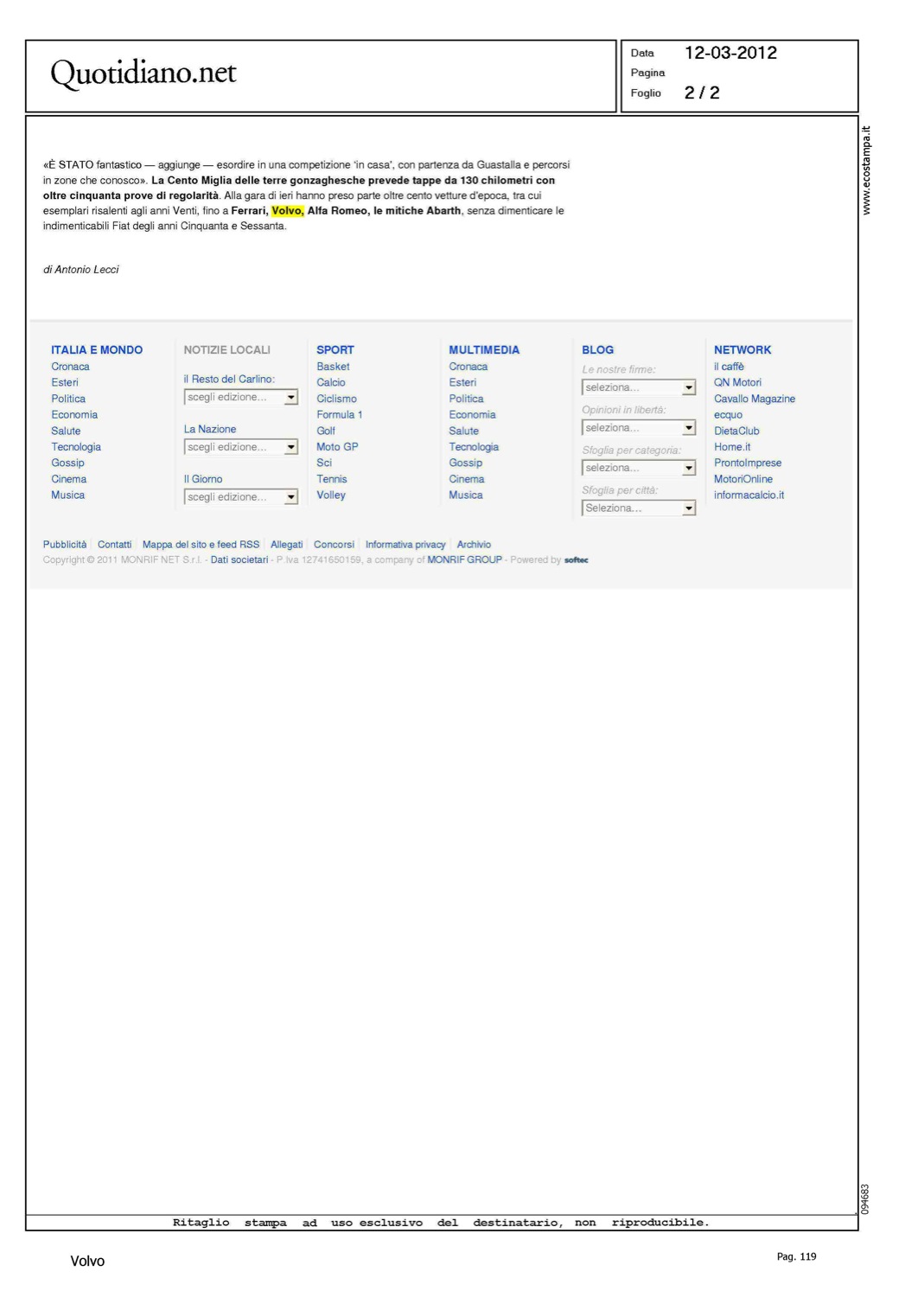Open the Il Giorno edition dropdown
Screen dimensions: 924x1297
[240, 497]
